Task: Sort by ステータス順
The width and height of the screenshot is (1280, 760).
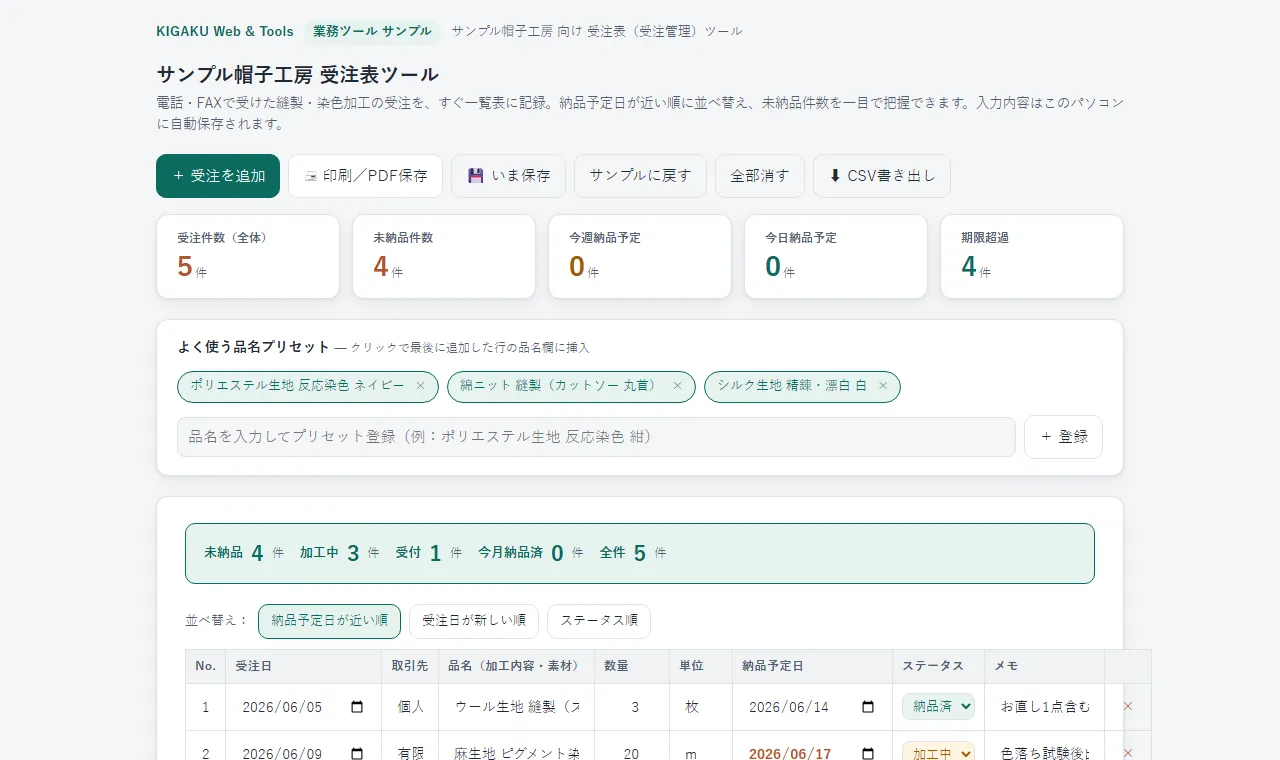Action: click(x=599, y=621)
